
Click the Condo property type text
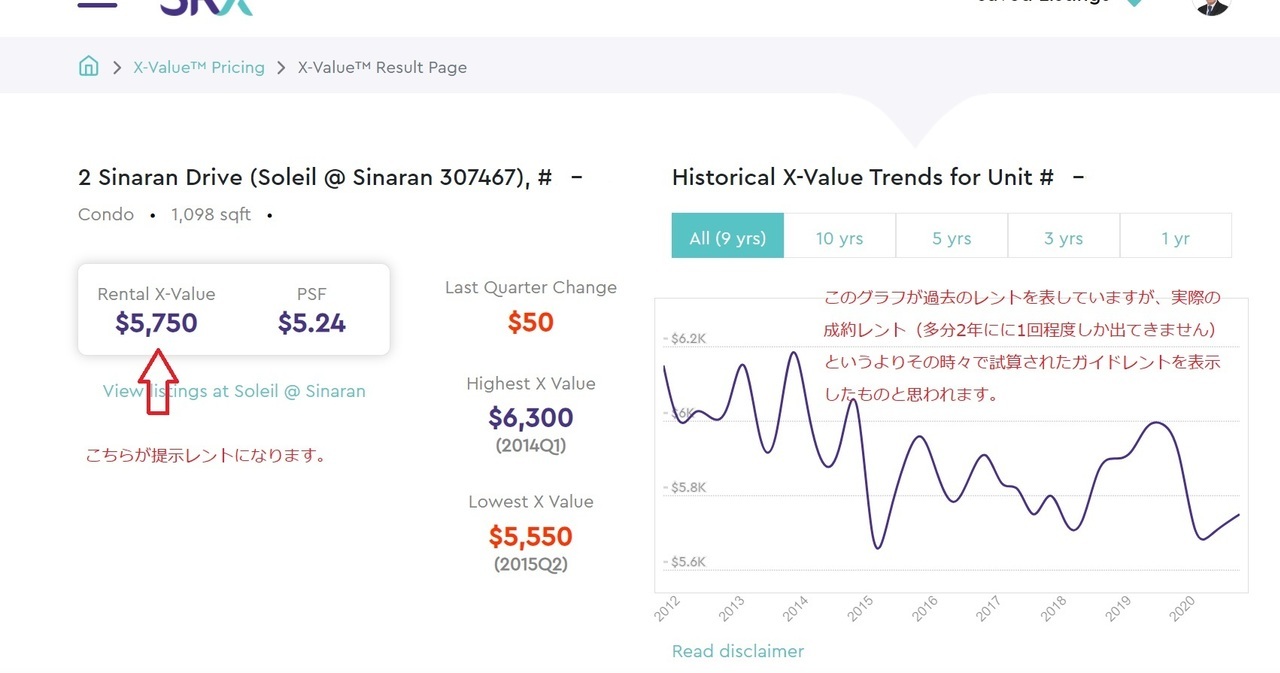[x=106, y=215]
